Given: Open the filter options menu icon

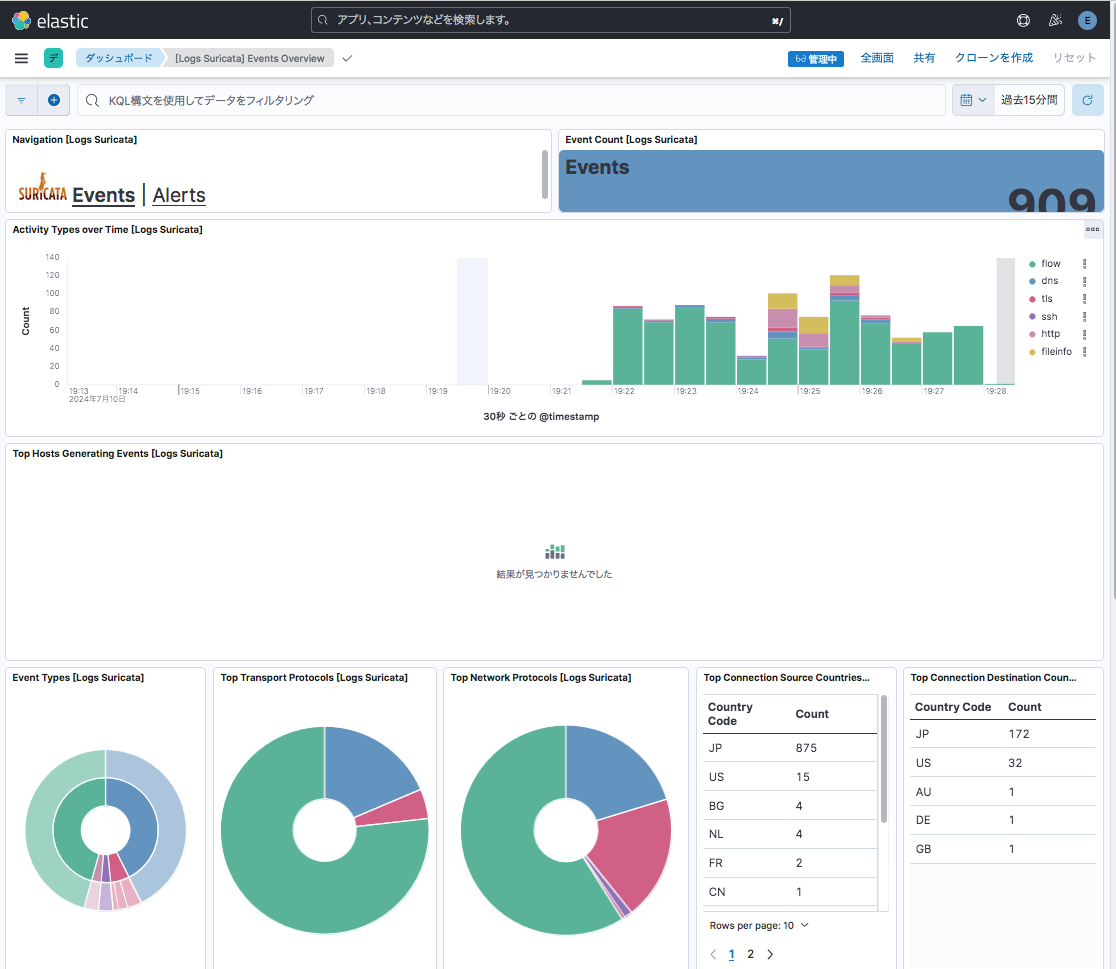Looking at the screenshot, I should pos(22,100).
